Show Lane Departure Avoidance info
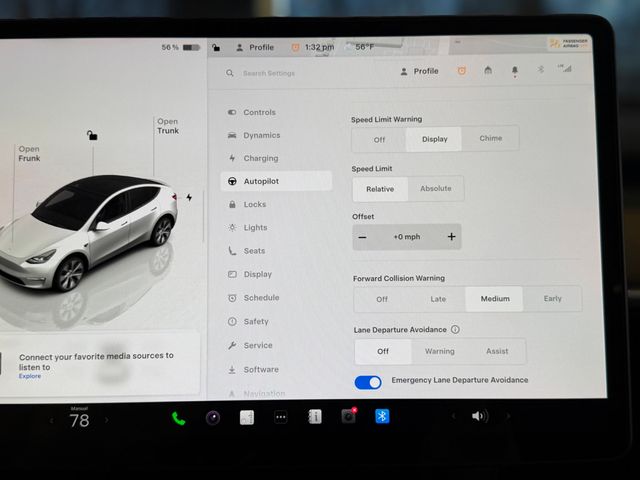This screenshot has width=640, height=480. 455,329
